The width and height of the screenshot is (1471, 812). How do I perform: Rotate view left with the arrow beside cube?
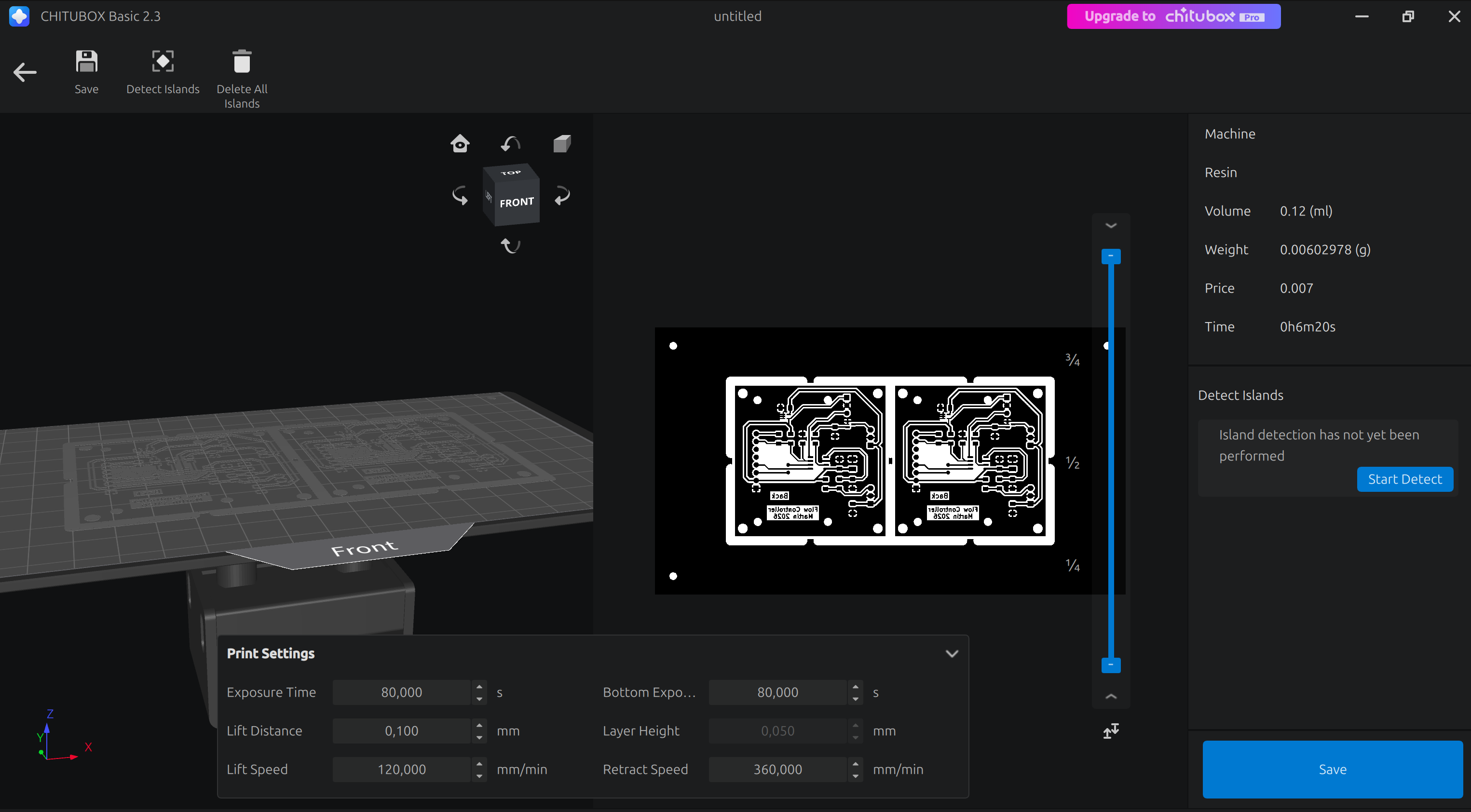pos(460,196)
